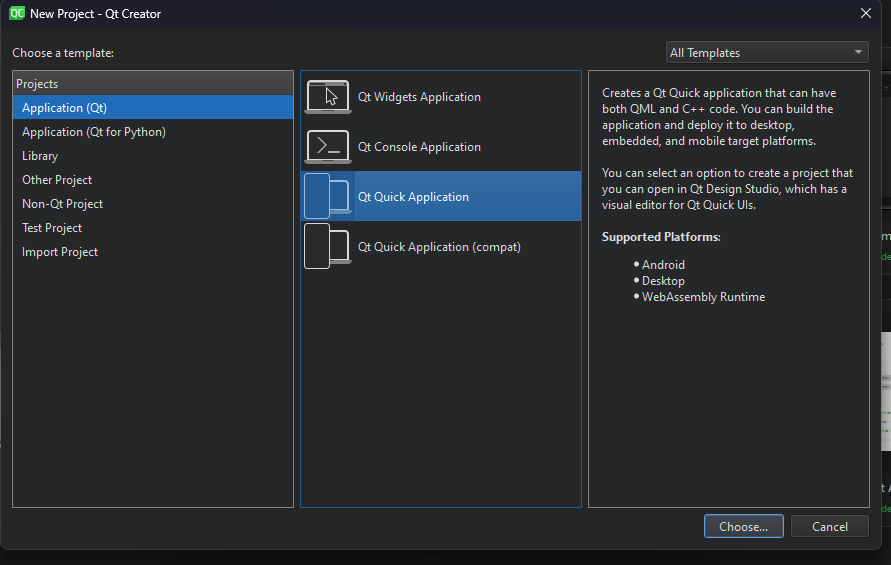
Task: Click the Qt Creator logo in title bar
Action: (17, 13)
